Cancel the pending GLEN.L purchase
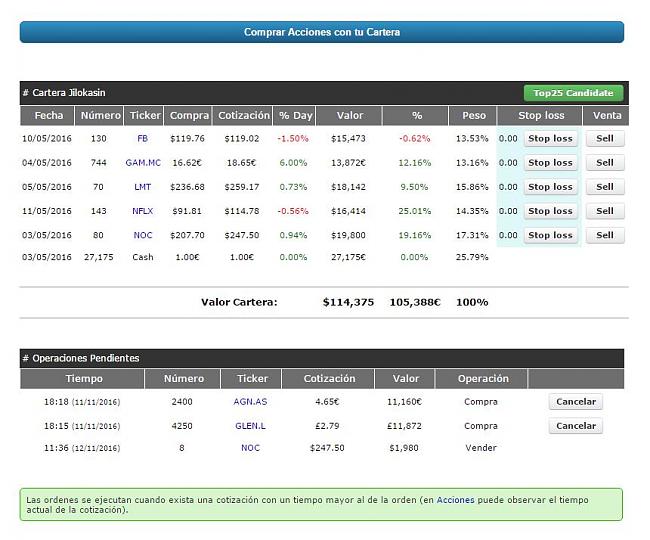The height and width of the screenshot is (540, 650). (x=575, y=426)
